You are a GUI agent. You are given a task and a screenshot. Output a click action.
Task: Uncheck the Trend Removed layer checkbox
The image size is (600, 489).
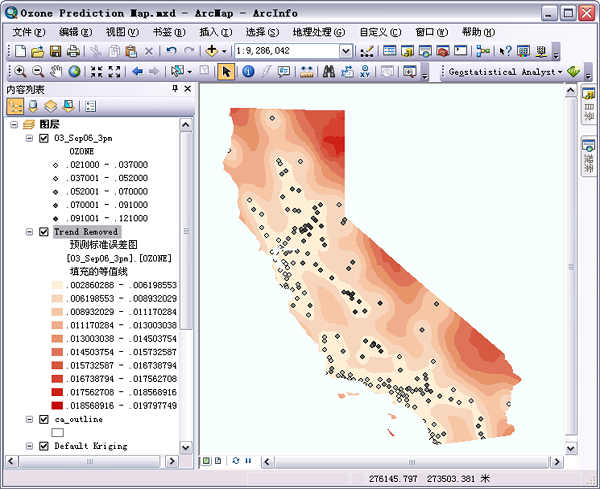pos(43,232)
